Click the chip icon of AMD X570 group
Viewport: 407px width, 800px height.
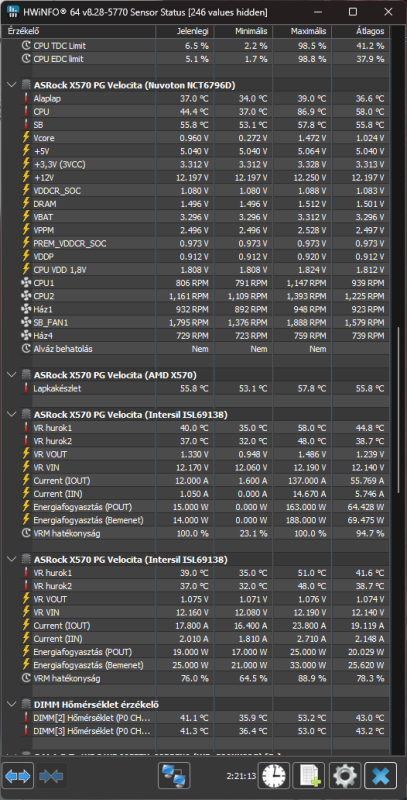(27, 375)
